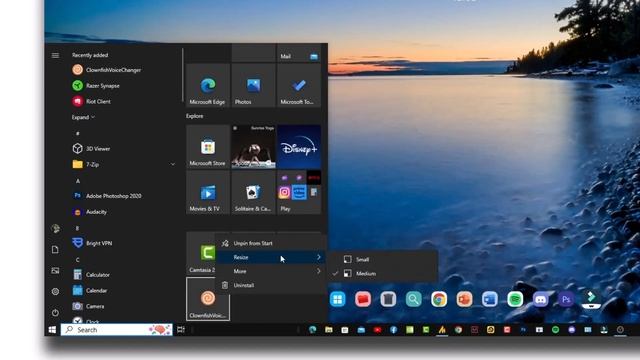
Task: Open Riot Client in Recently added
Action: (92, 101)
